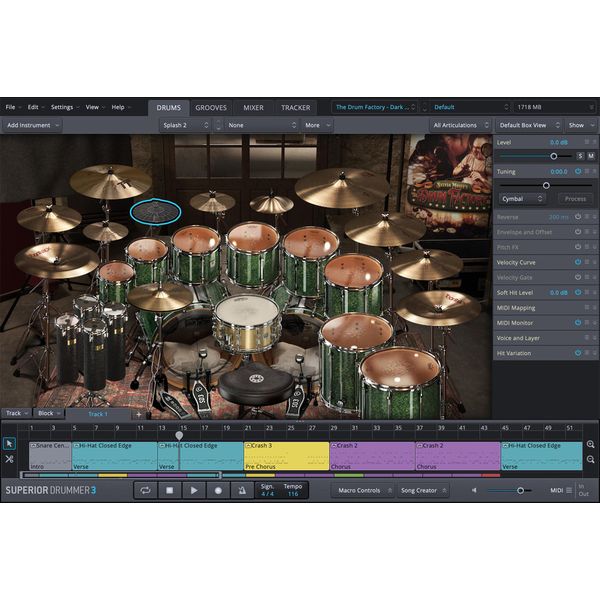
Task: Start playback with the Play button
Action: pos(194,490)
